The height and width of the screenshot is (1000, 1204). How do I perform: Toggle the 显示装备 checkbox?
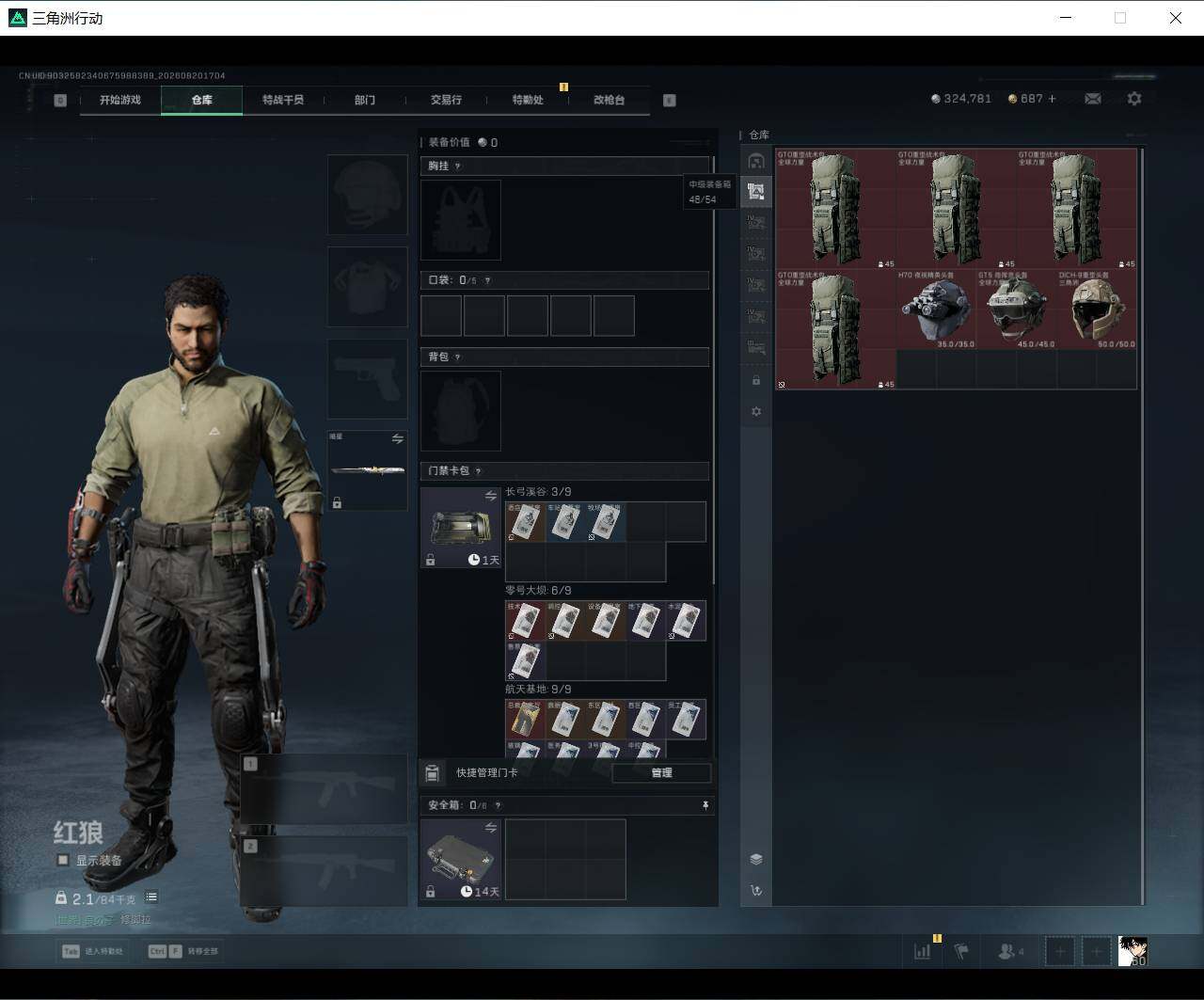coord(63,860)
